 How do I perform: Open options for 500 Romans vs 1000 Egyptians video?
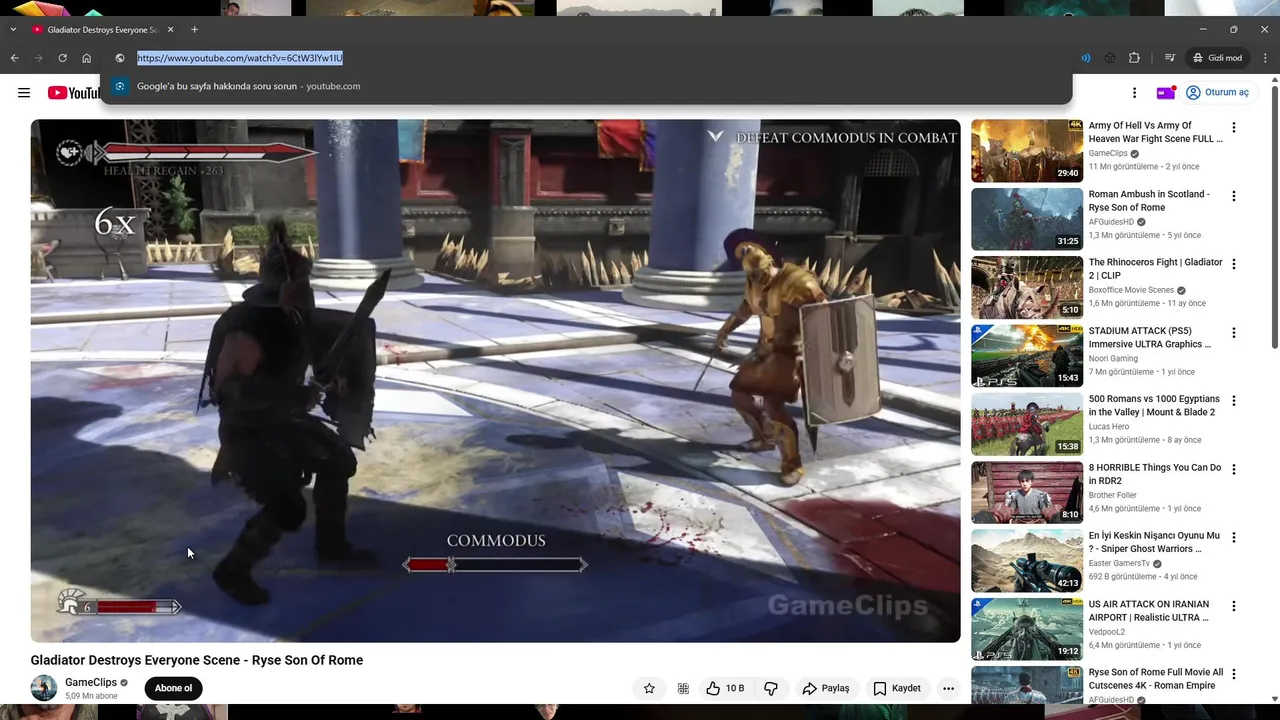tap(1233, 401)
